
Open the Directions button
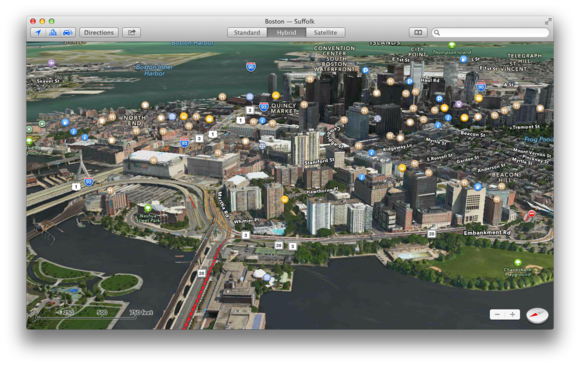pos(99,33)
